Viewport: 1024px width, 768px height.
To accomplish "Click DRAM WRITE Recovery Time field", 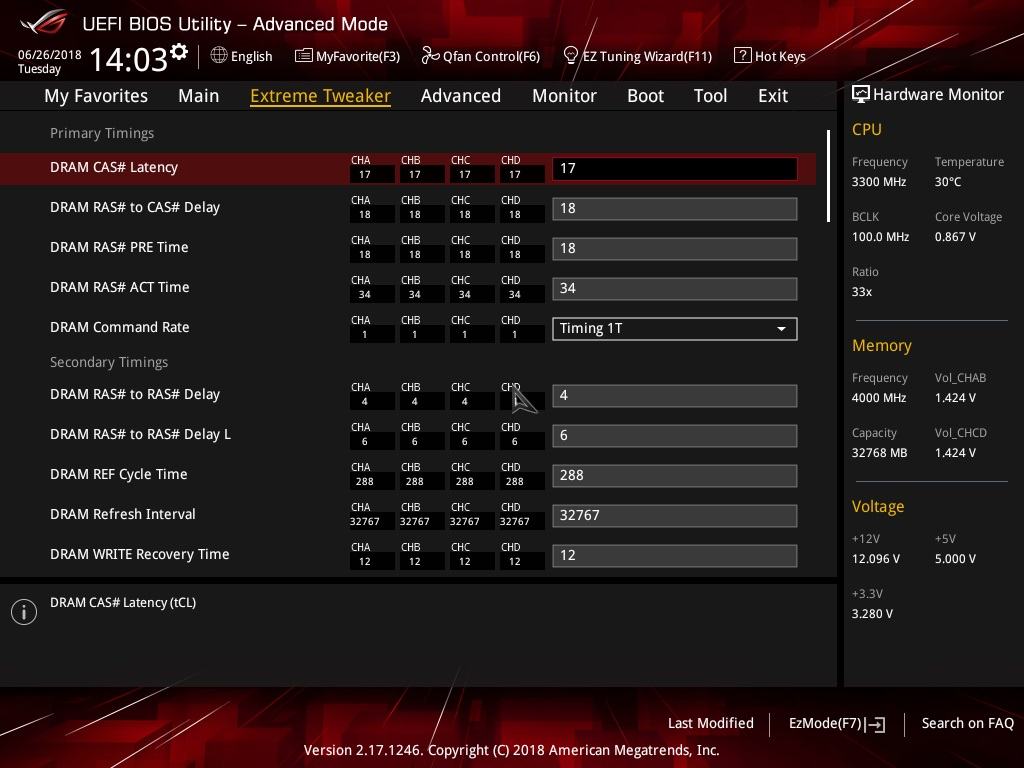I will point(674,554).
